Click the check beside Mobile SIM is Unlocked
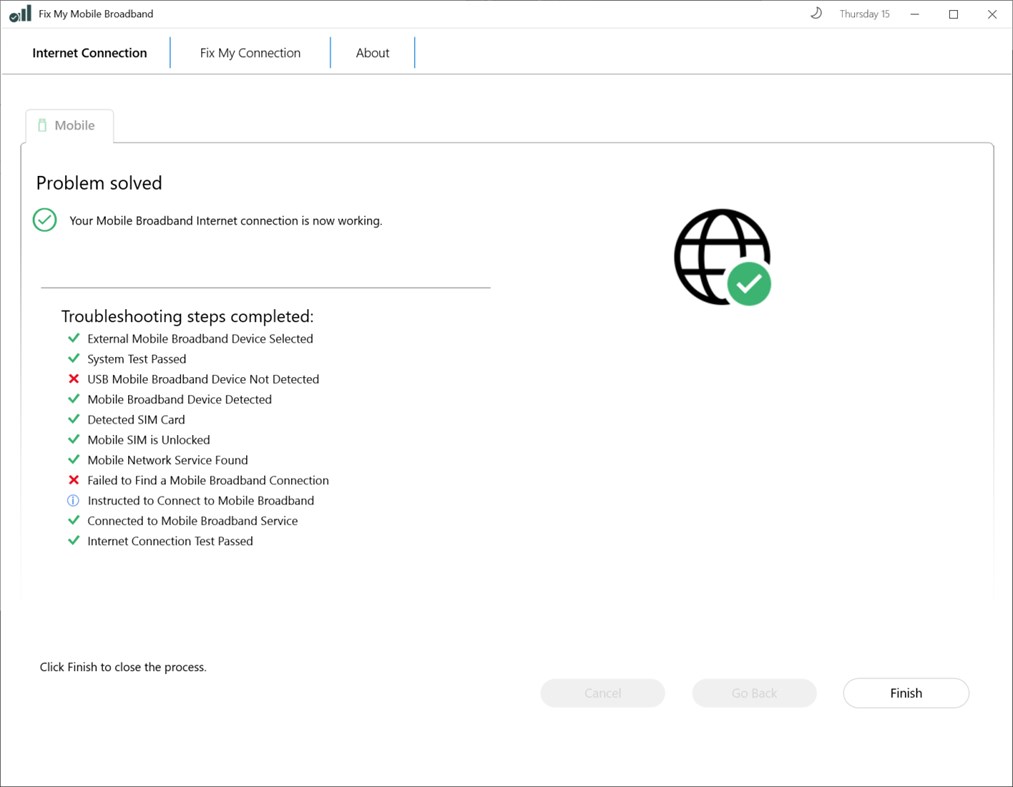This screenshot has height=787, width=1013. tap(73, 439)
